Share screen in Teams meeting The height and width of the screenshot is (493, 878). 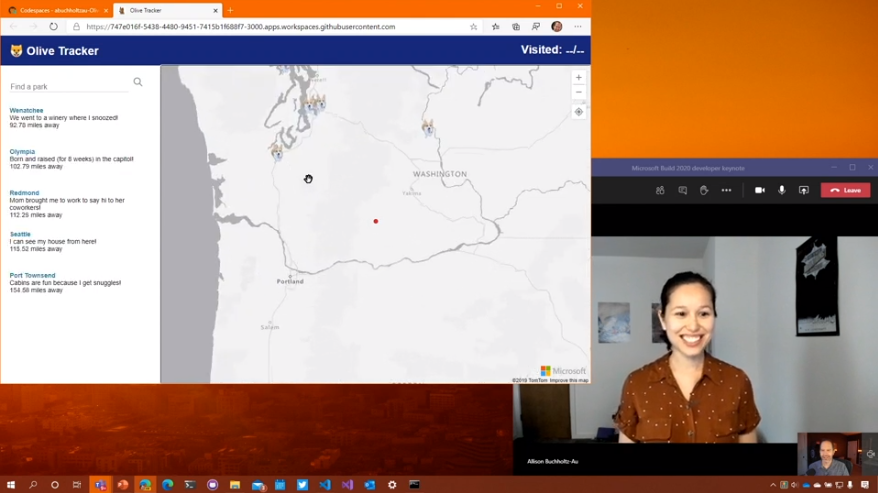[x=804, y=190]
